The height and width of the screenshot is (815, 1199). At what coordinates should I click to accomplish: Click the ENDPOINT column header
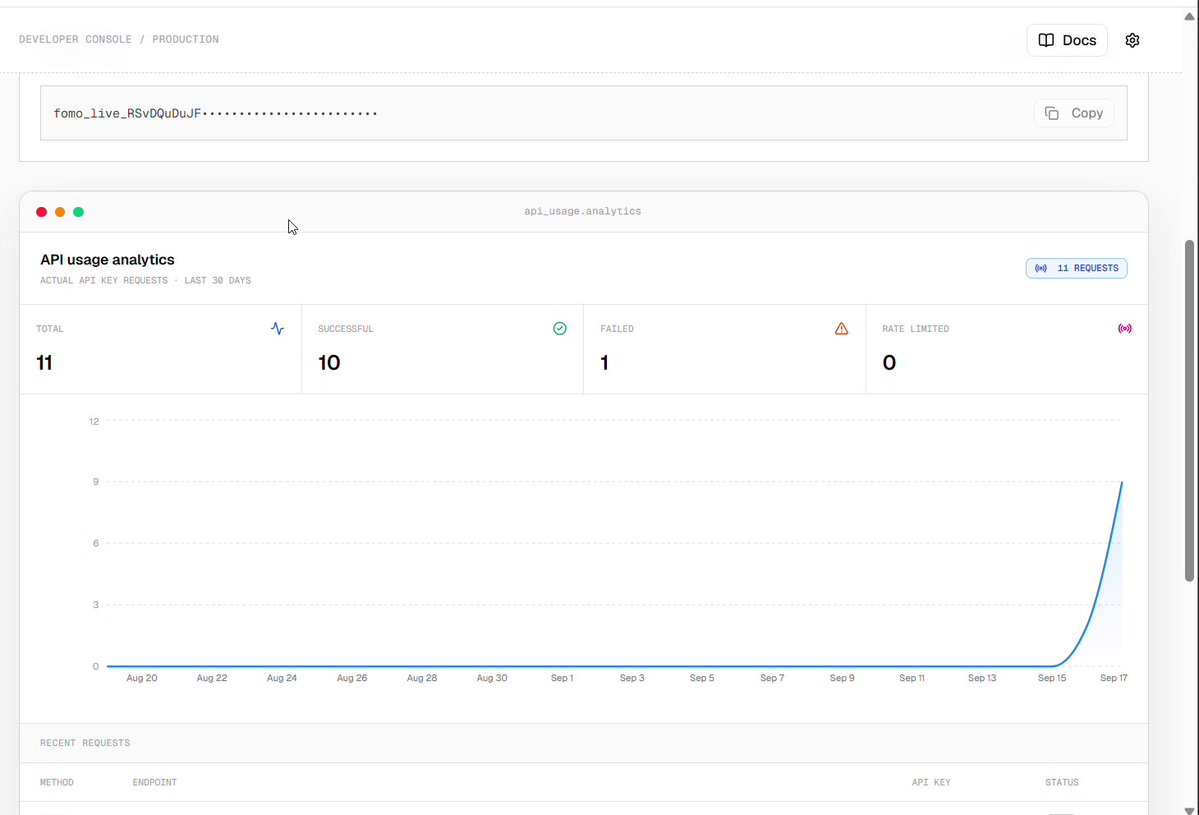pos(154,782)
